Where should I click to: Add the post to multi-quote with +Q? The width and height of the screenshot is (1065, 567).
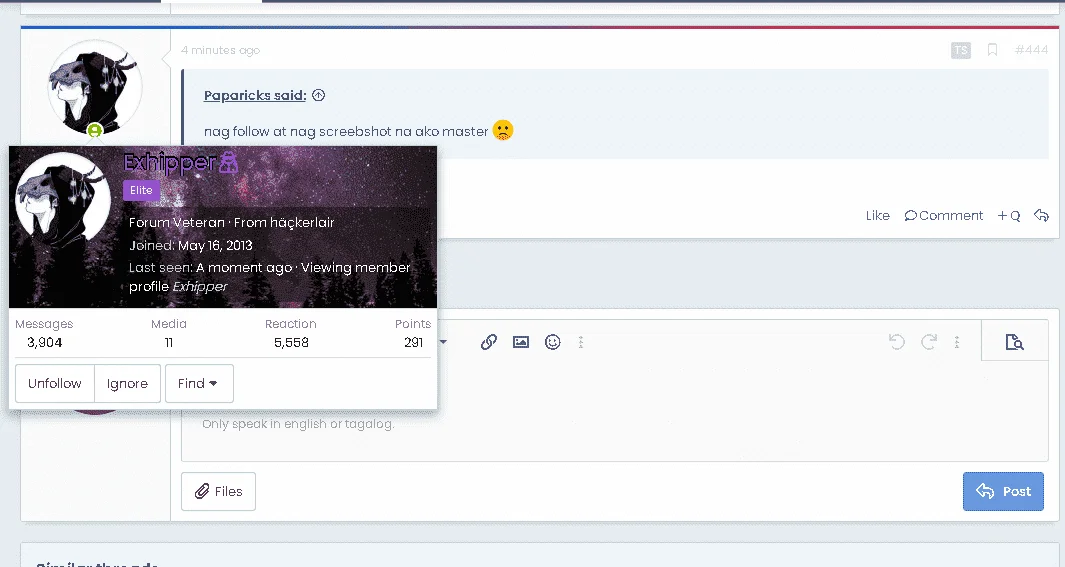[1009, 215]
